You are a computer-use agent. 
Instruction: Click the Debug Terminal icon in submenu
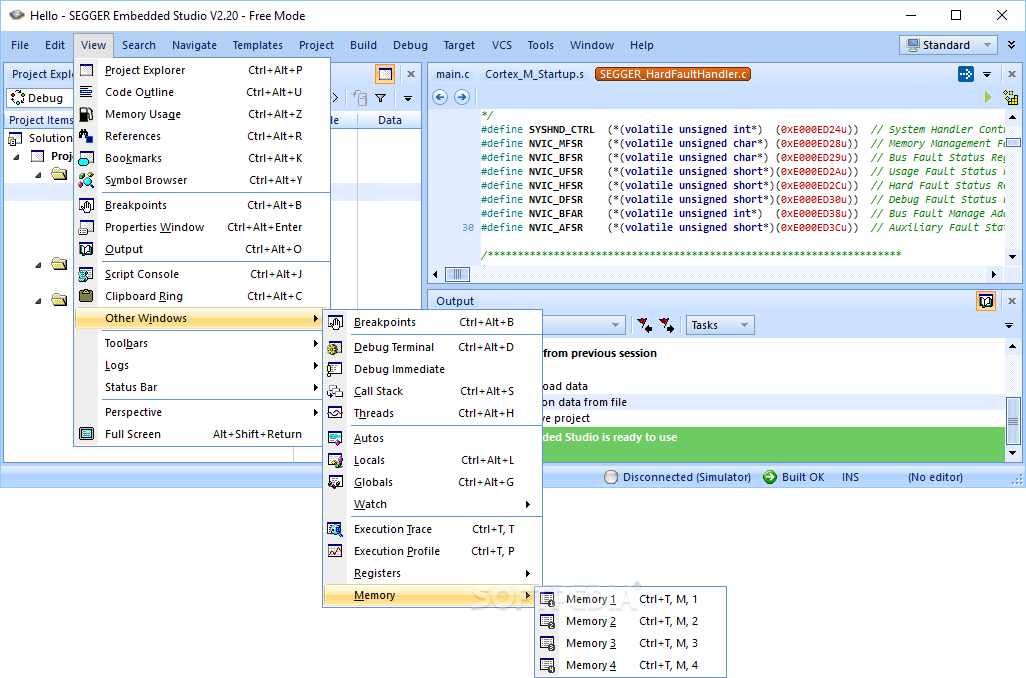pos(335,348)
